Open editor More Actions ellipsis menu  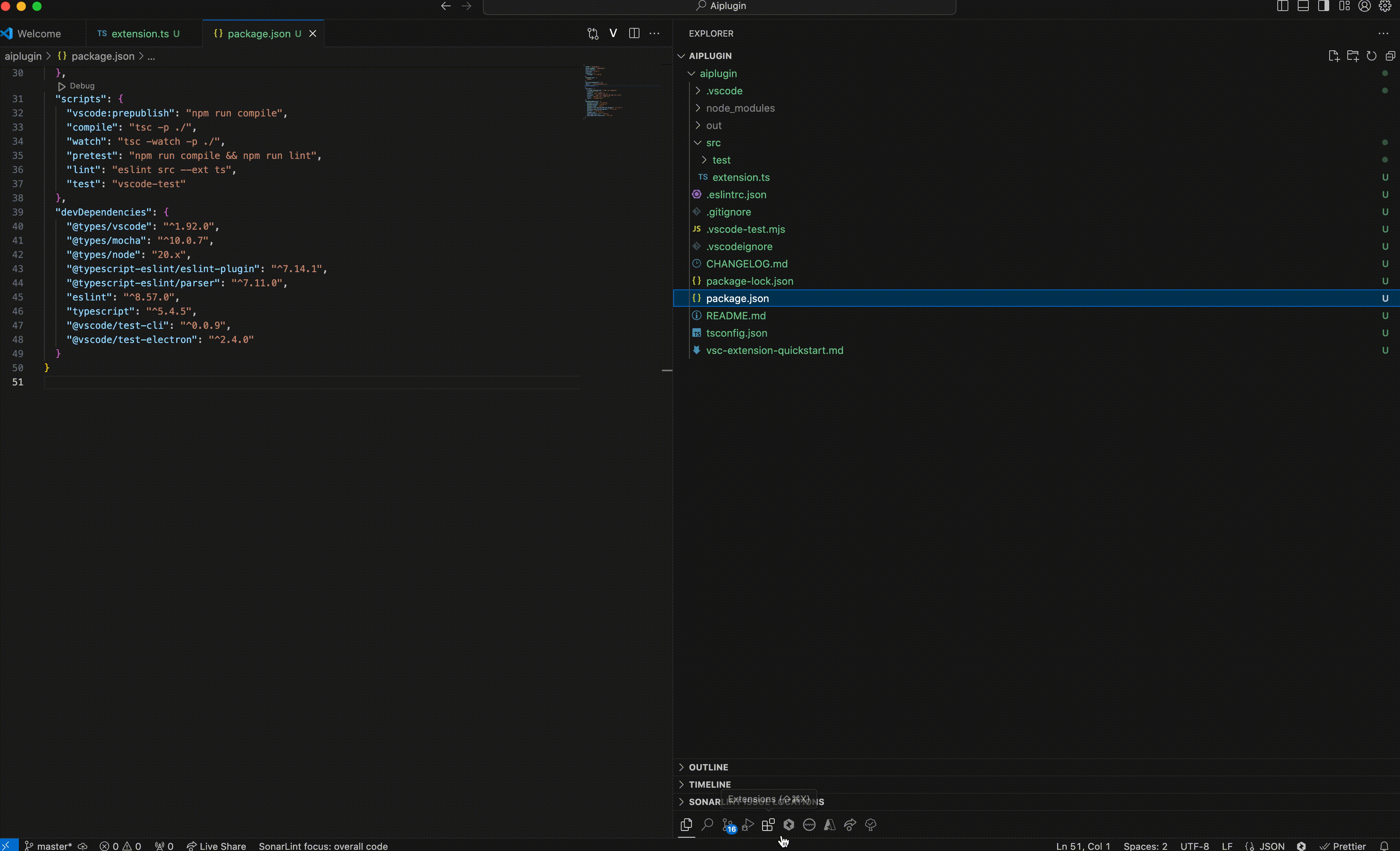coord(654,33)
